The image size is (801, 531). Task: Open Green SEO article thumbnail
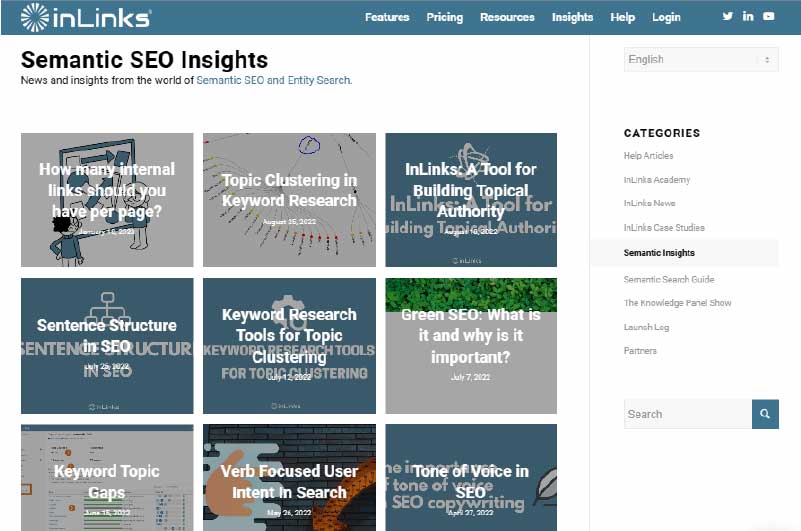471,345
